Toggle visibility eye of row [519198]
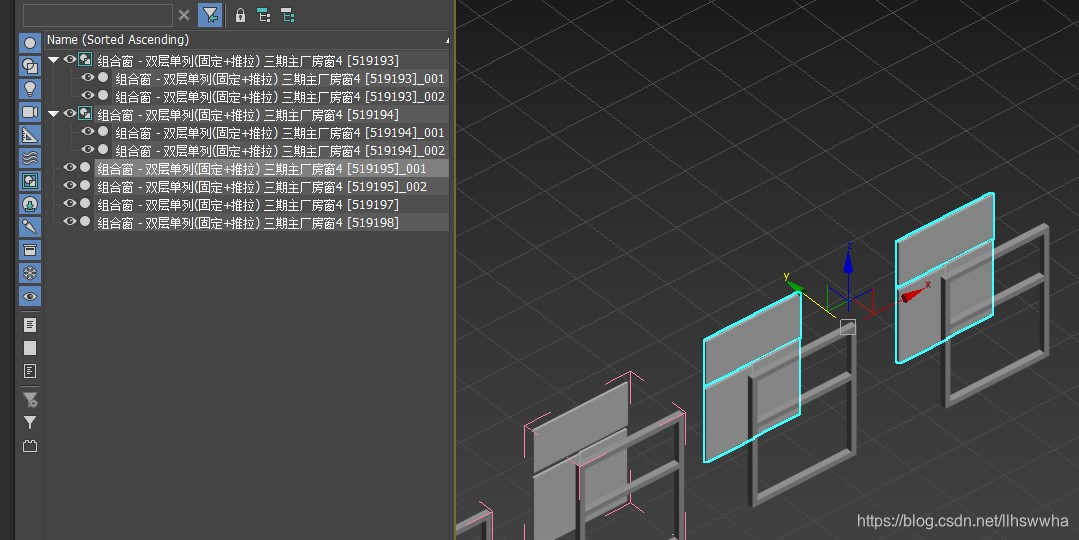The height and width of the screenshot is (540, 1079). (x=70, y=221)
